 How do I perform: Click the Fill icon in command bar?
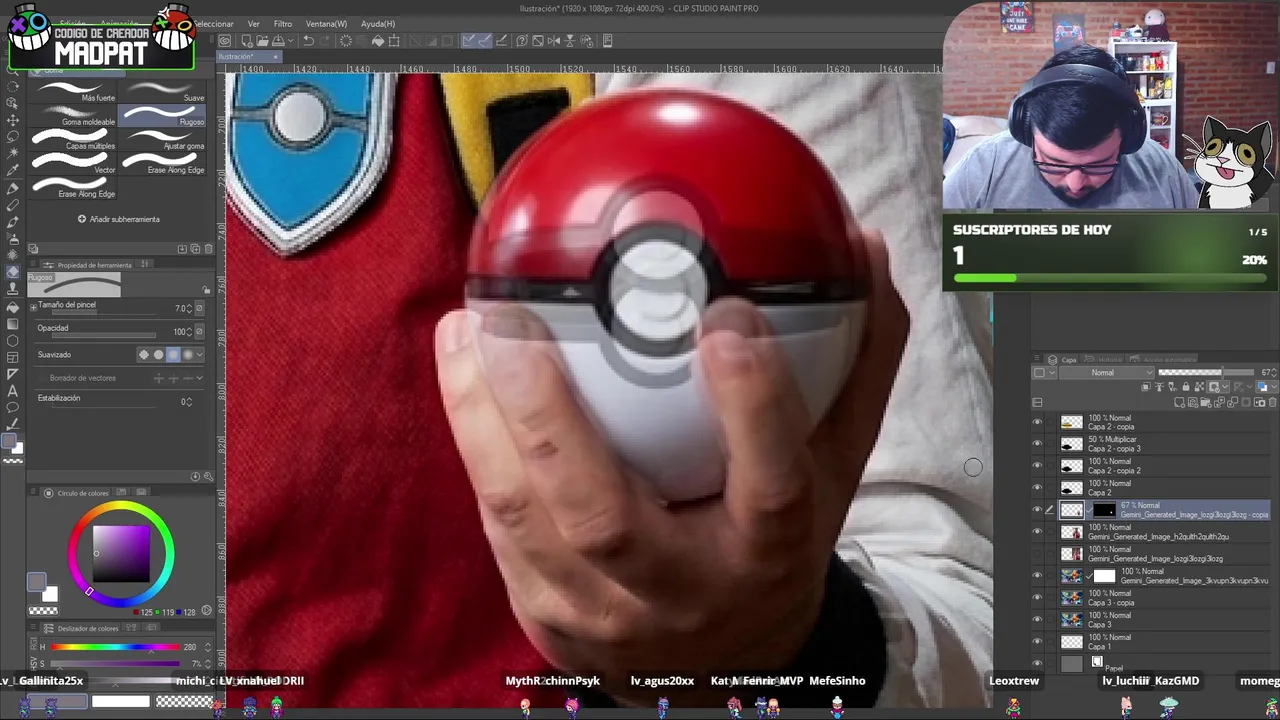(x=378, y=41)
